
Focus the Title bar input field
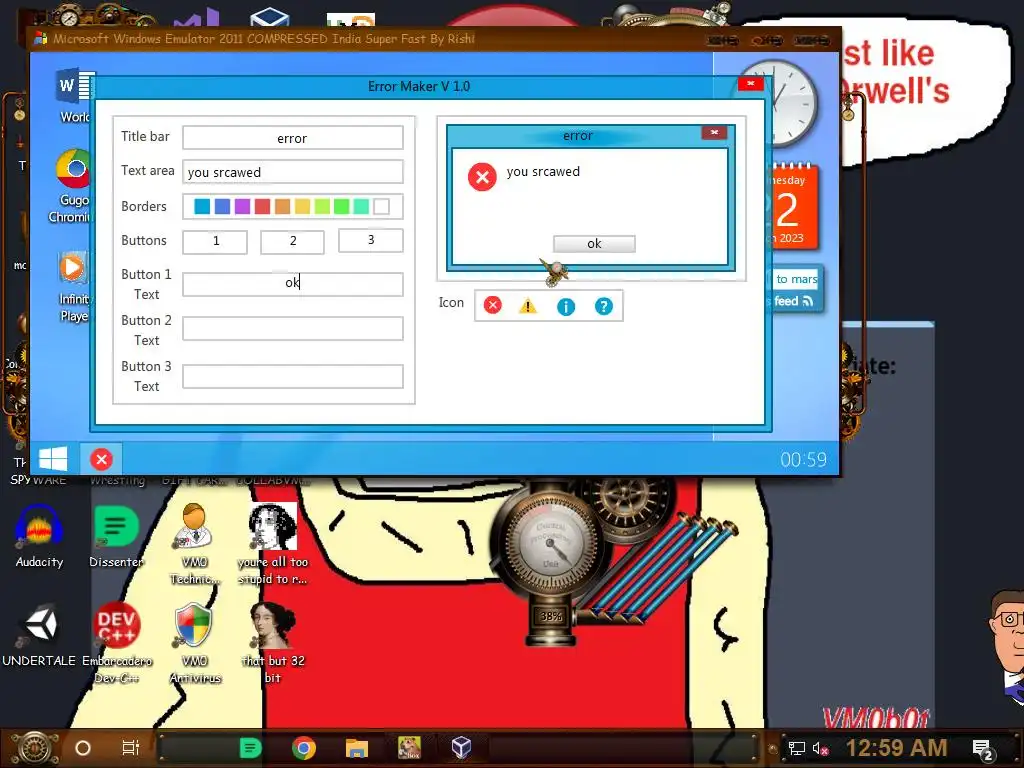(x=293, y=138)
